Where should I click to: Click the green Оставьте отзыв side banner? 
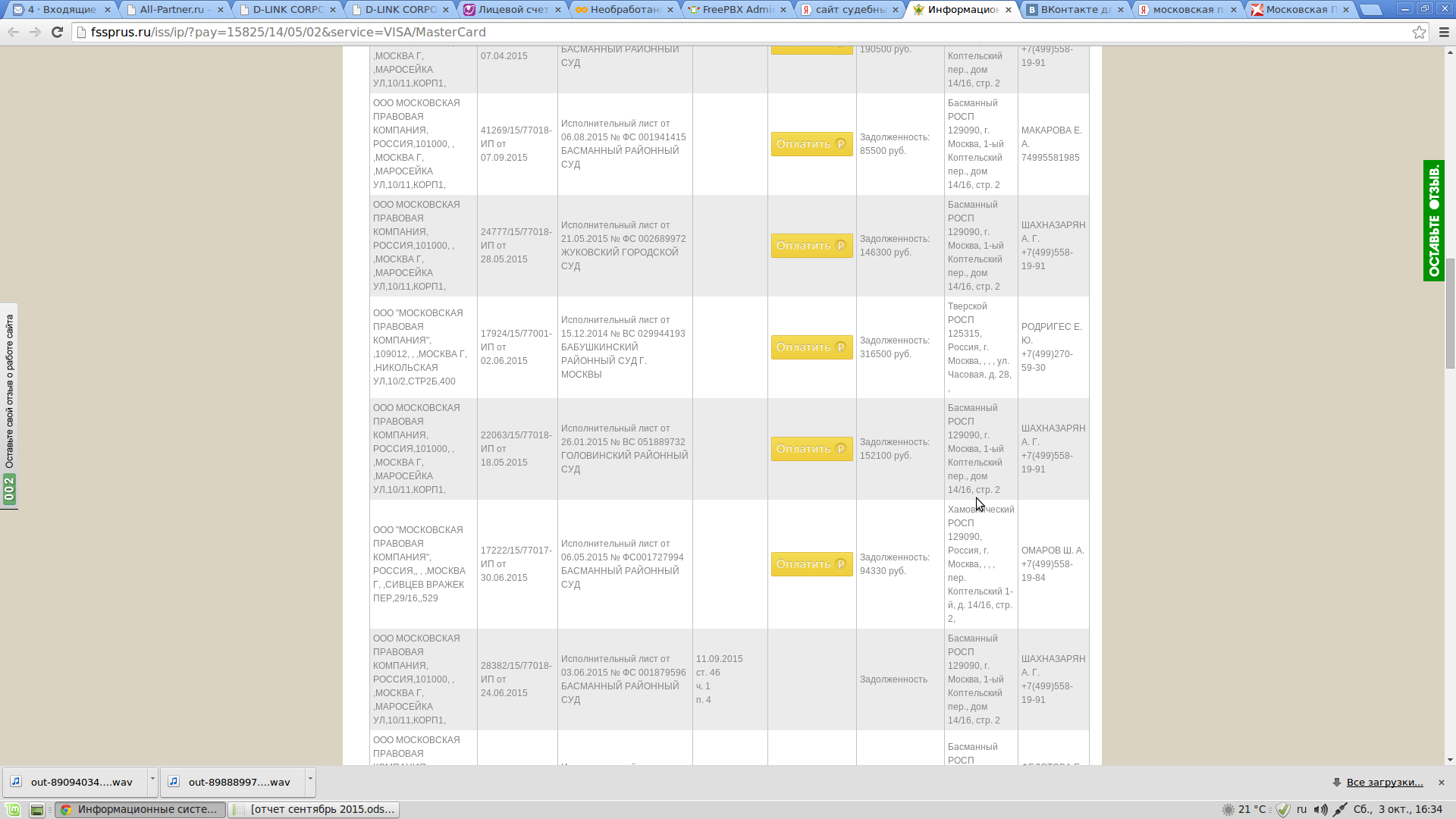pos(1433,221)
